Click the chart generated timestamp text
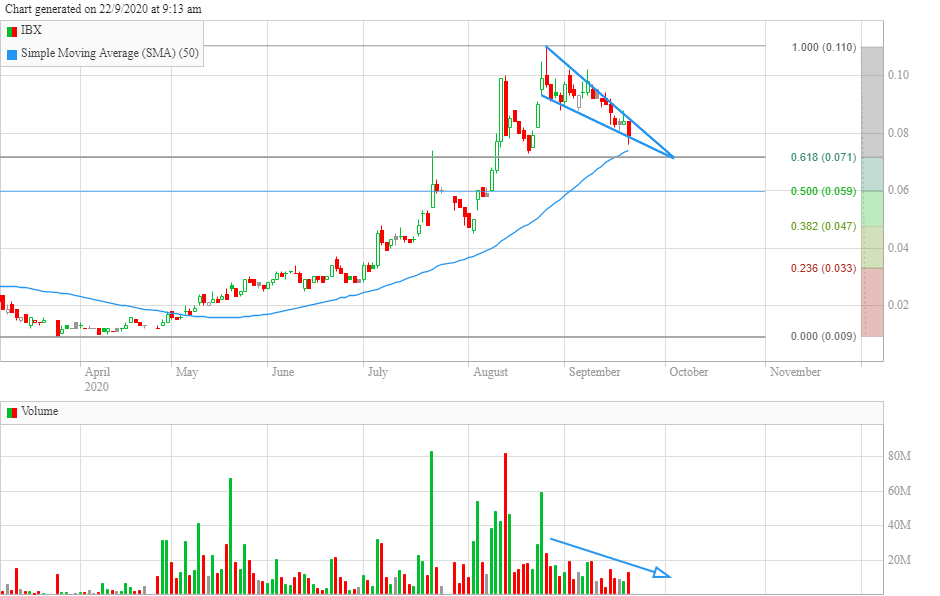The height and width of the screenshot is (596, 940). pos(103,9)
